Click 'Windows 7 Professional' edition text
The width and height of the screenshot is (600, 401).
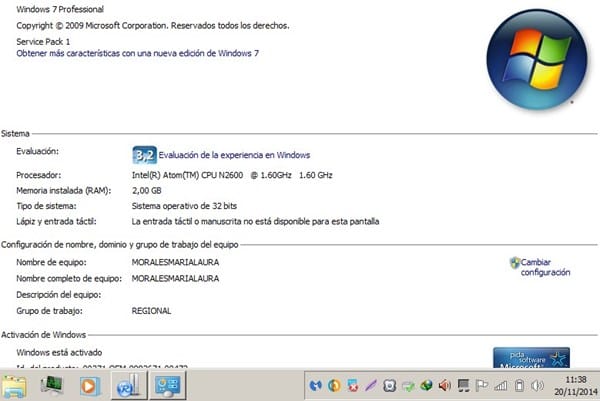pyautogui.click(x=60, y=9)
